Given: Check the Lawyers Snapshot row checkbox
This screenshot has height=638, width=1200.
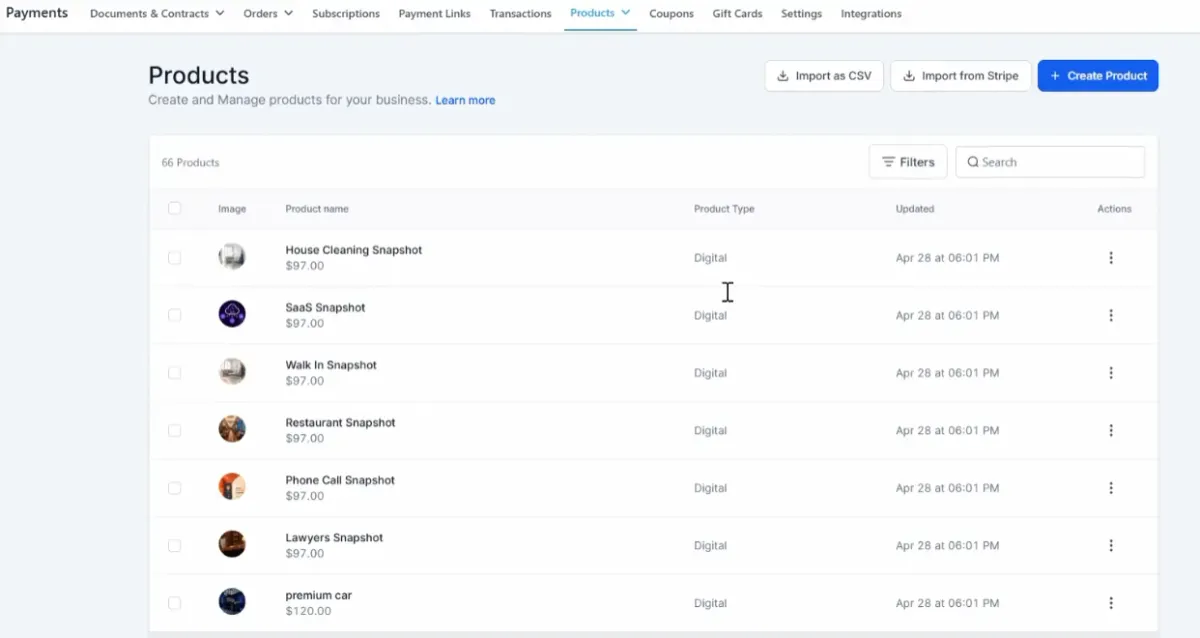Looking at the screenshot, I should [175, 545].
